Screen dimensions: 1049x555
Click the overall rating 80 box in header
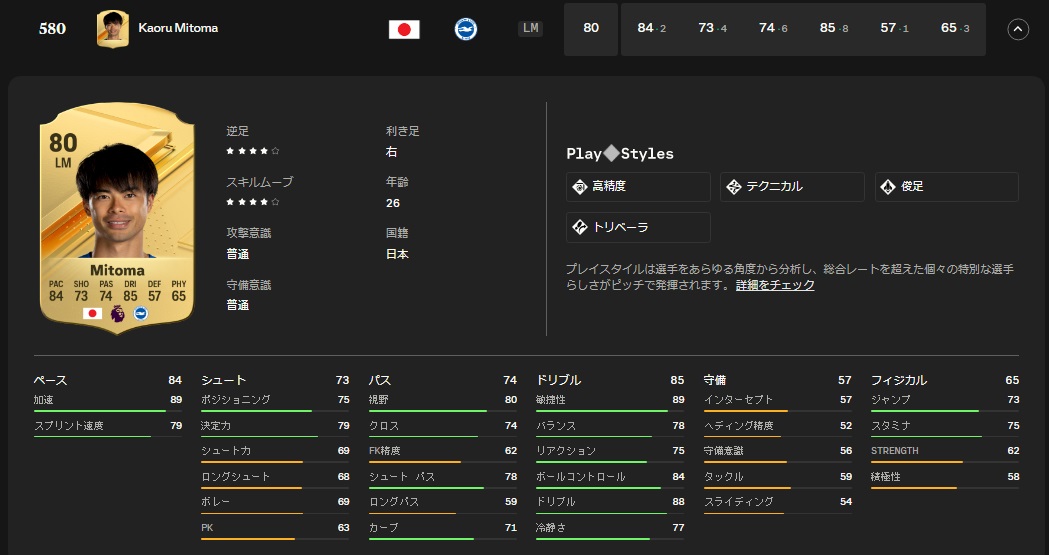point(591,29)
